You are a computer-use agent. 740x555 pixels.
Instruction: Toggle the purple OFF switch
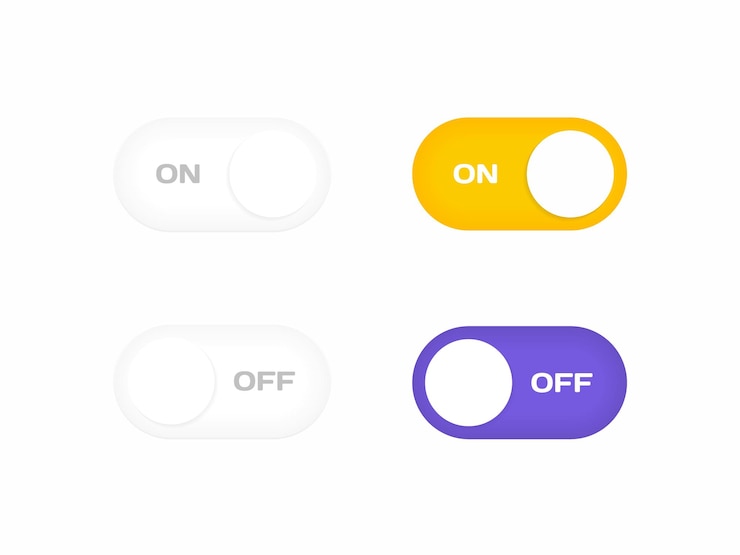tap(519, 382)
